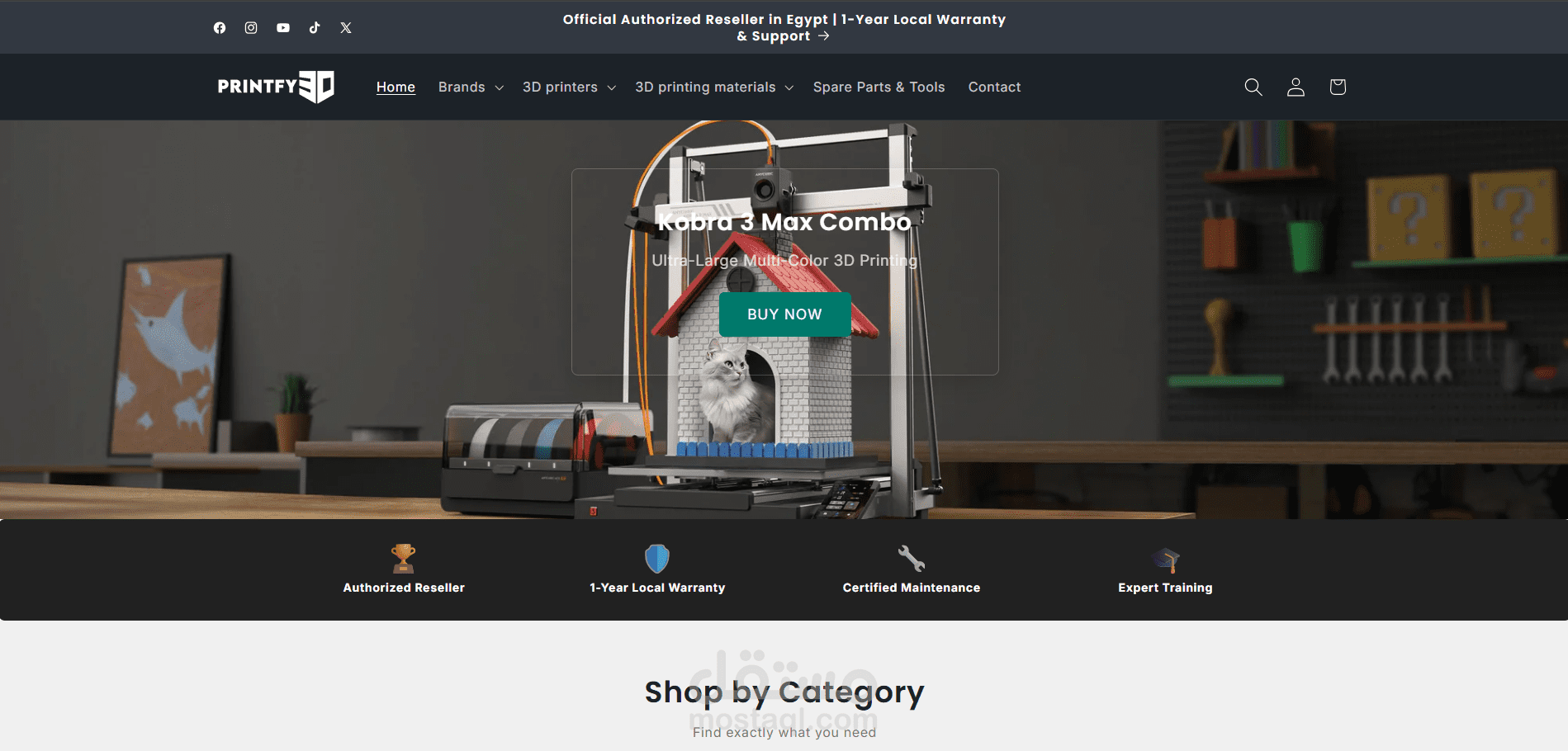Open the Facebook social icon
Screen dimensions: 1568x751
220,27
